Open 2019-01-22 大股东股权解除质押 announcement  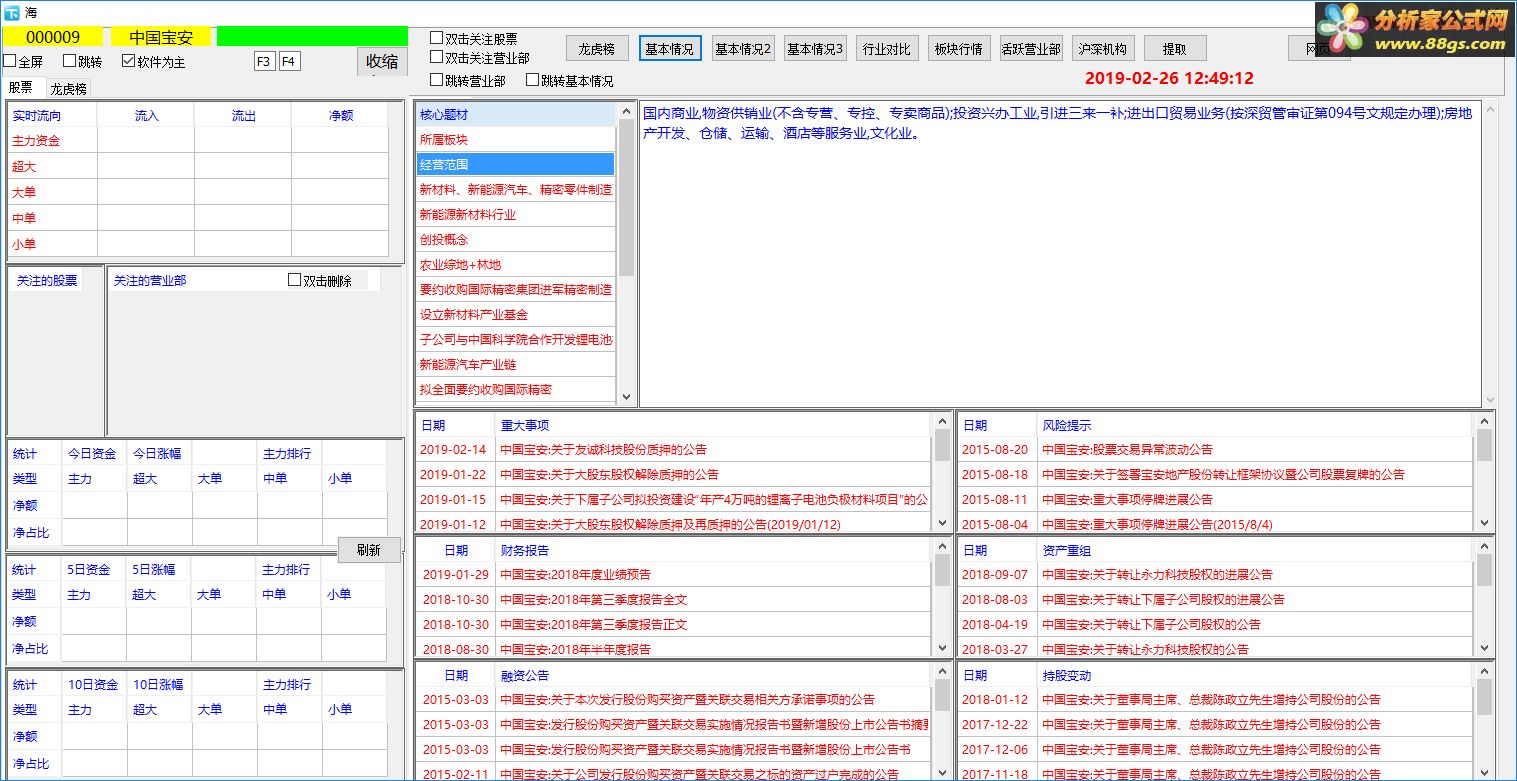674,474
